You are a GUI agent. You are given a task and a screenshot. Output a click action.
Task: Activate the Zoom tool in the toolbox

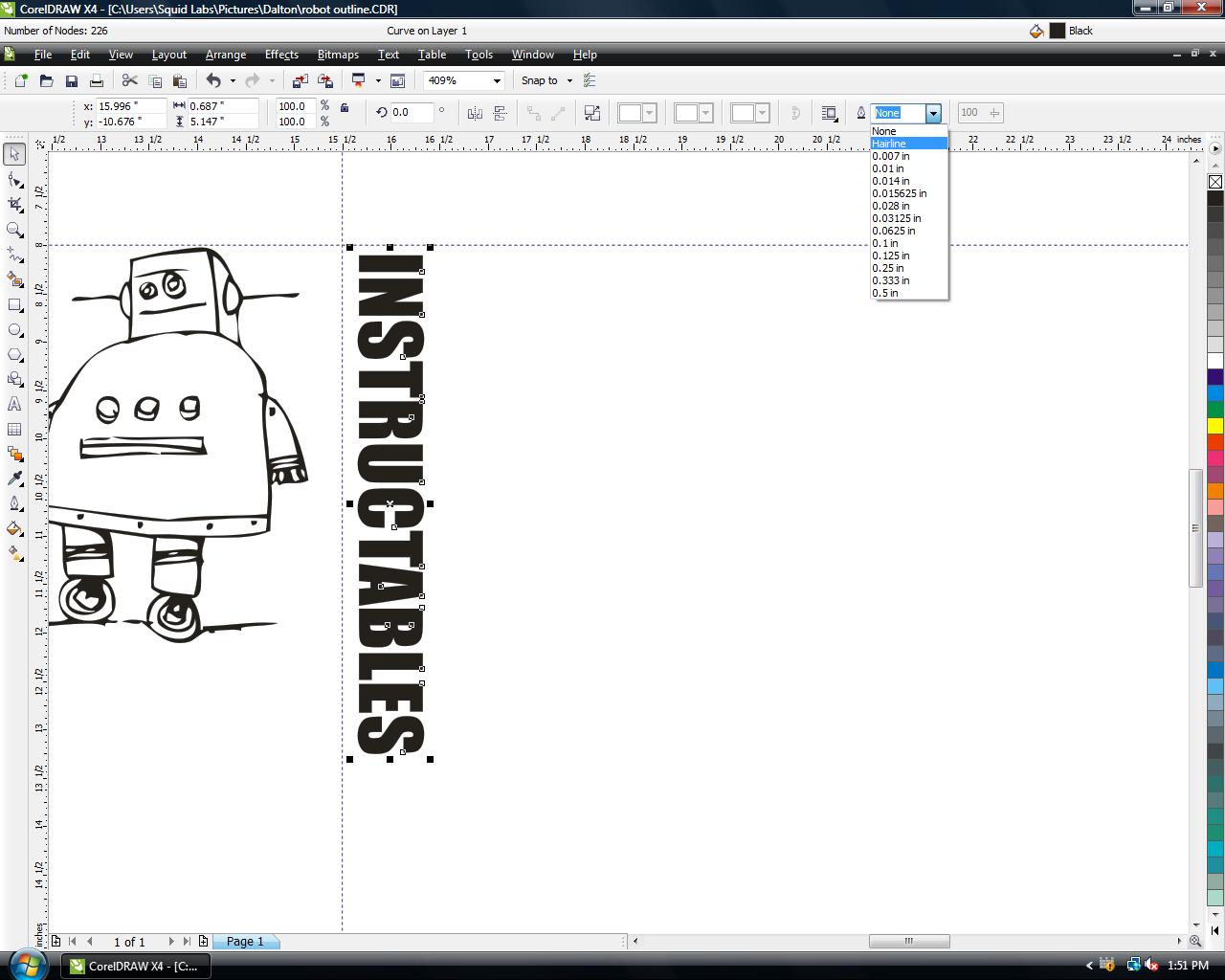[14, 230]
